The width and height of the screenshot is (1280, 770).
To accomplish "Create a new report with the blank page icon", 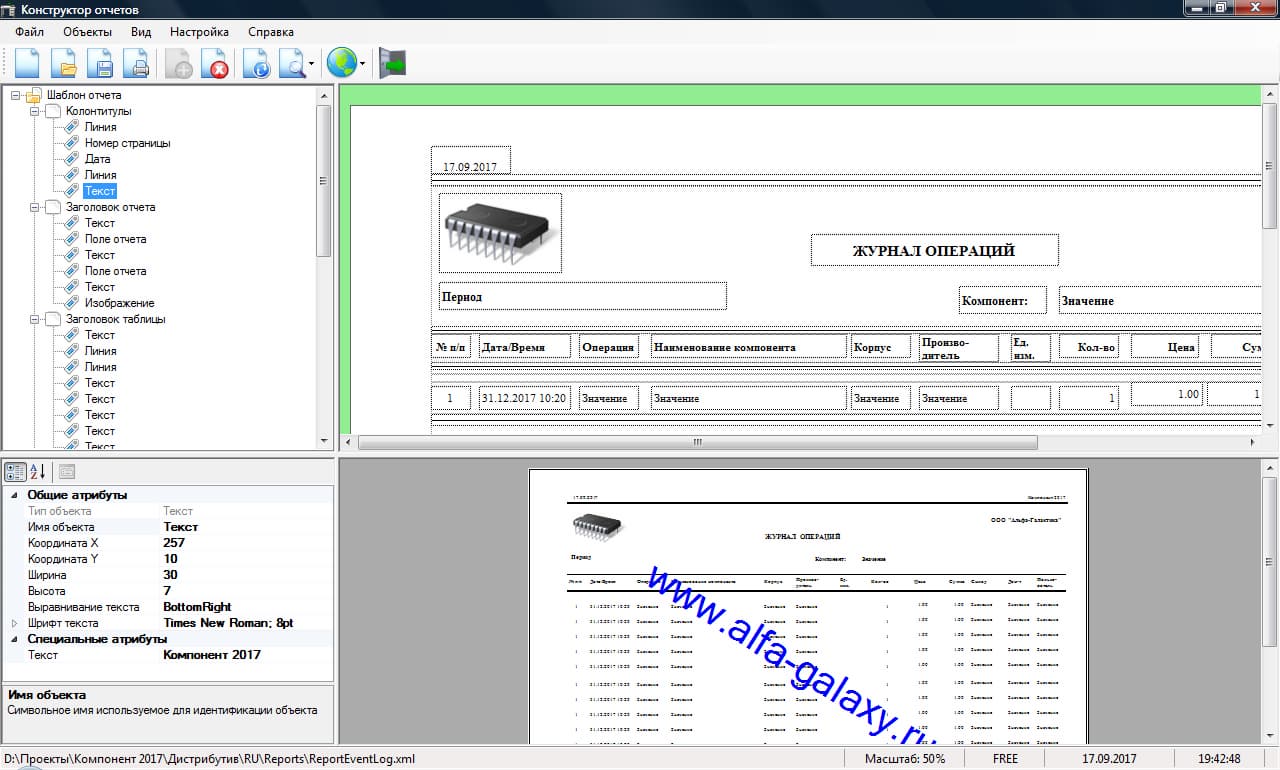I will point(27,64).
